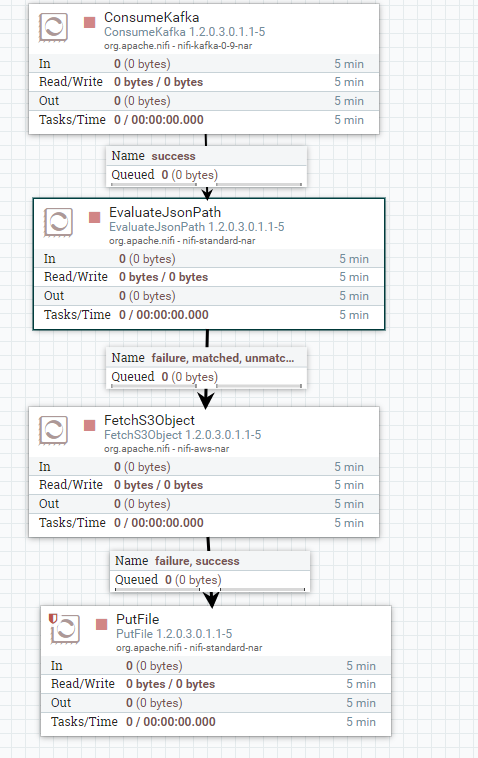Click the stopped status square on EvaluateJsonPath
The height and width of the screenshot is (758, 478).
(94, 218)
